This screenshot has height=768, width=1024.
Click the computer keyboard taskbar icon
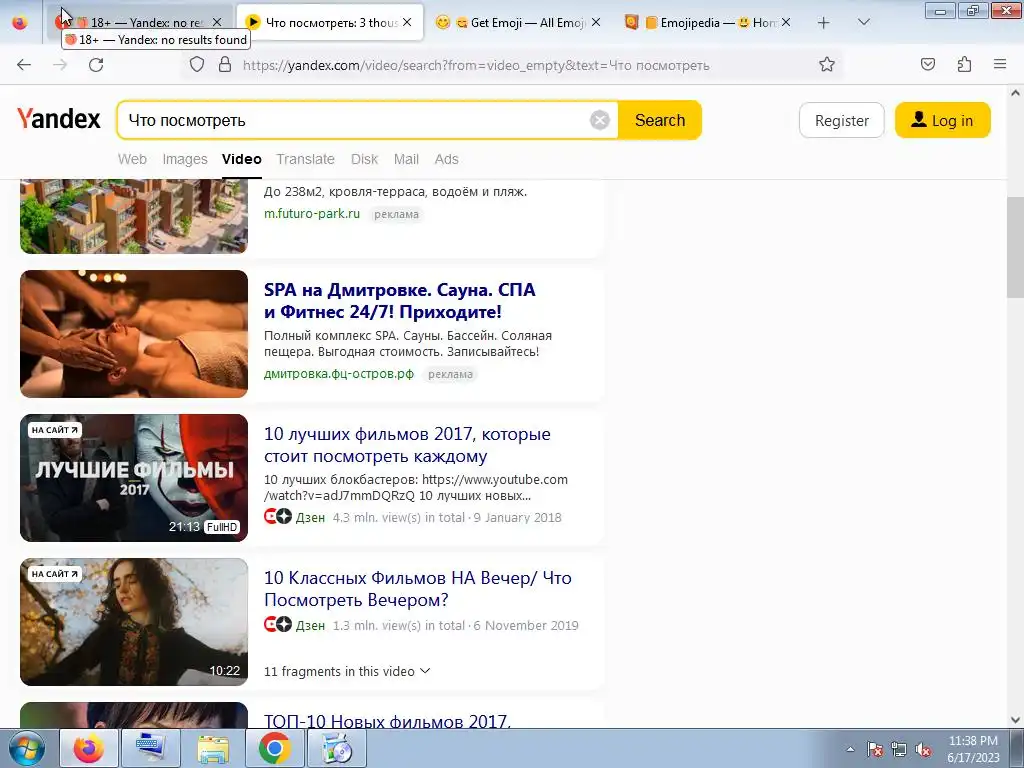point(151,748)
